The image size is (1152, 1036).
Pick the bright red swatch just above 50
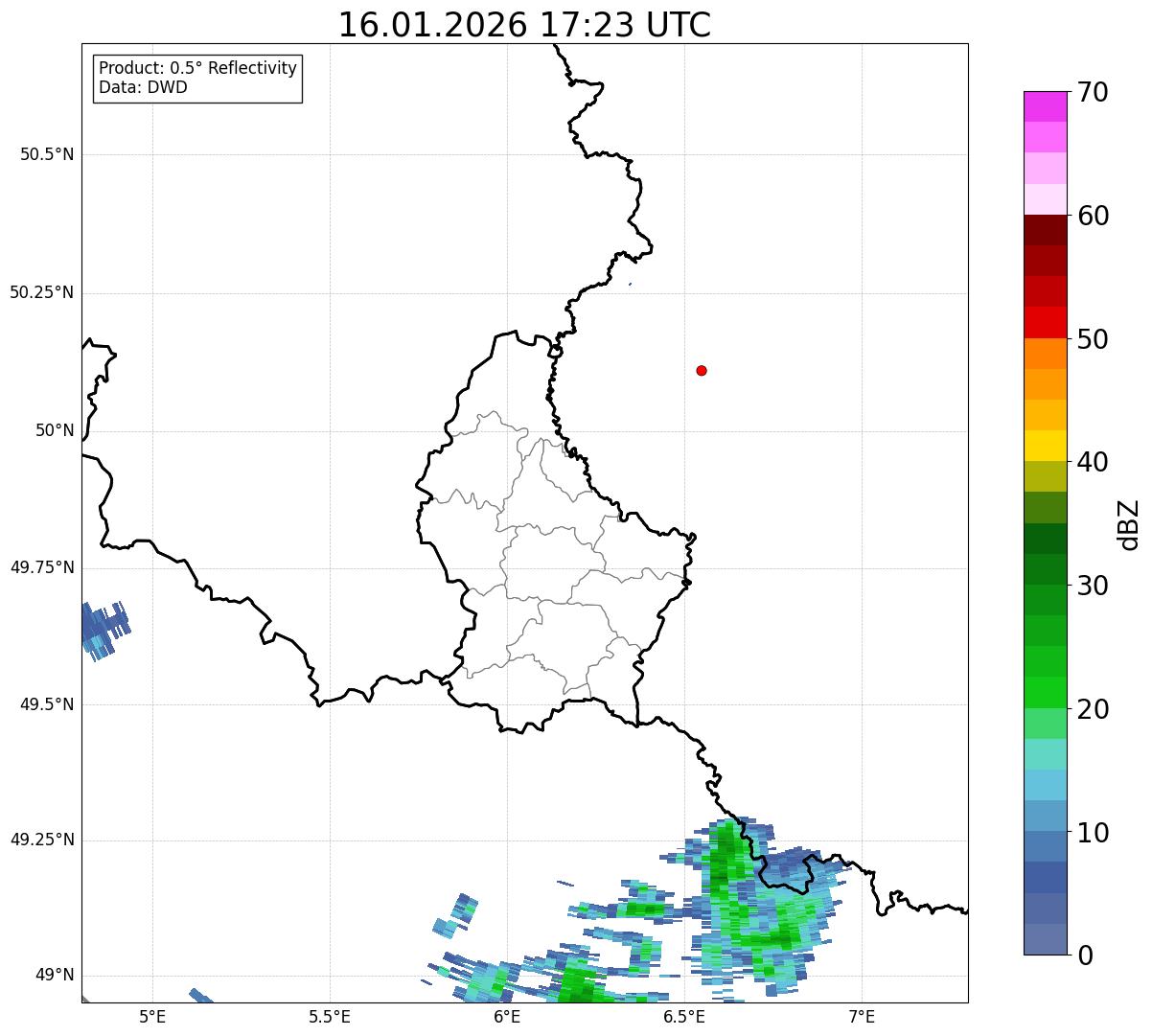pos(1045,322)
